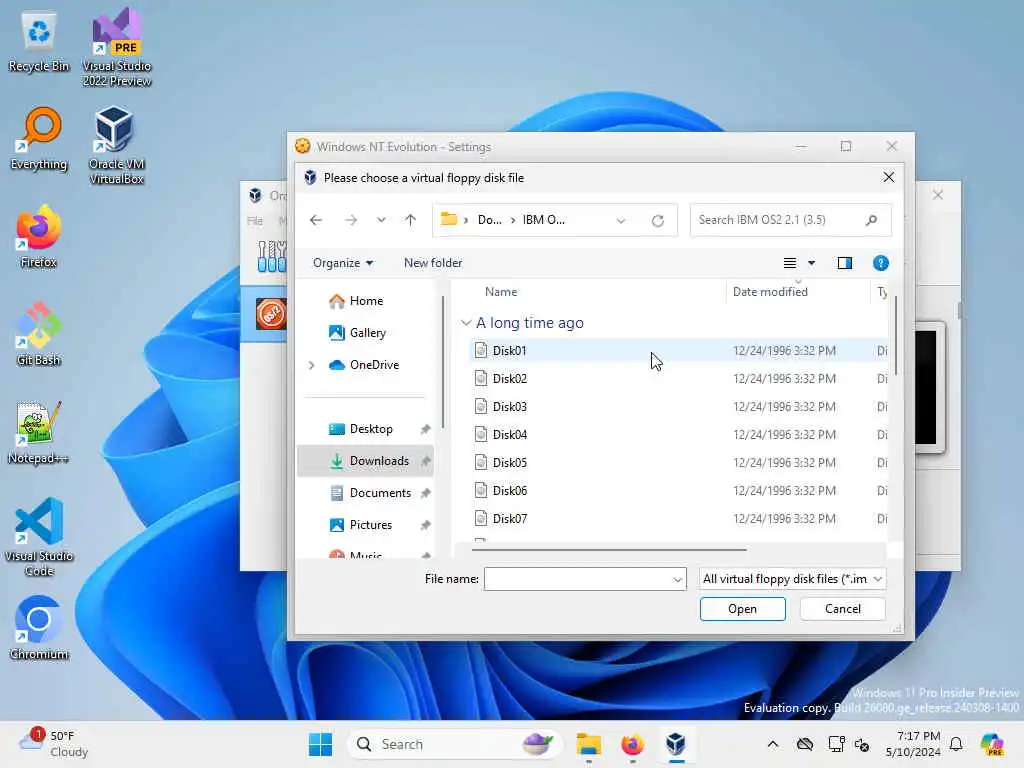Open Recycle Bin desktop icon

pyautogui.click(x=39, y=42)
